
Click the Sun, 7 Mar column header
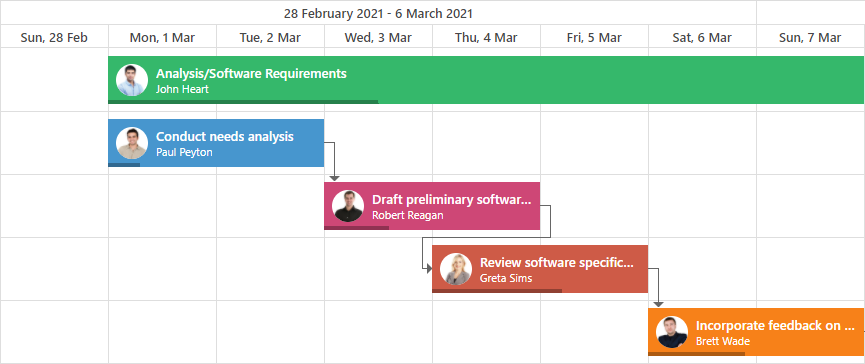tap(810, 38)
